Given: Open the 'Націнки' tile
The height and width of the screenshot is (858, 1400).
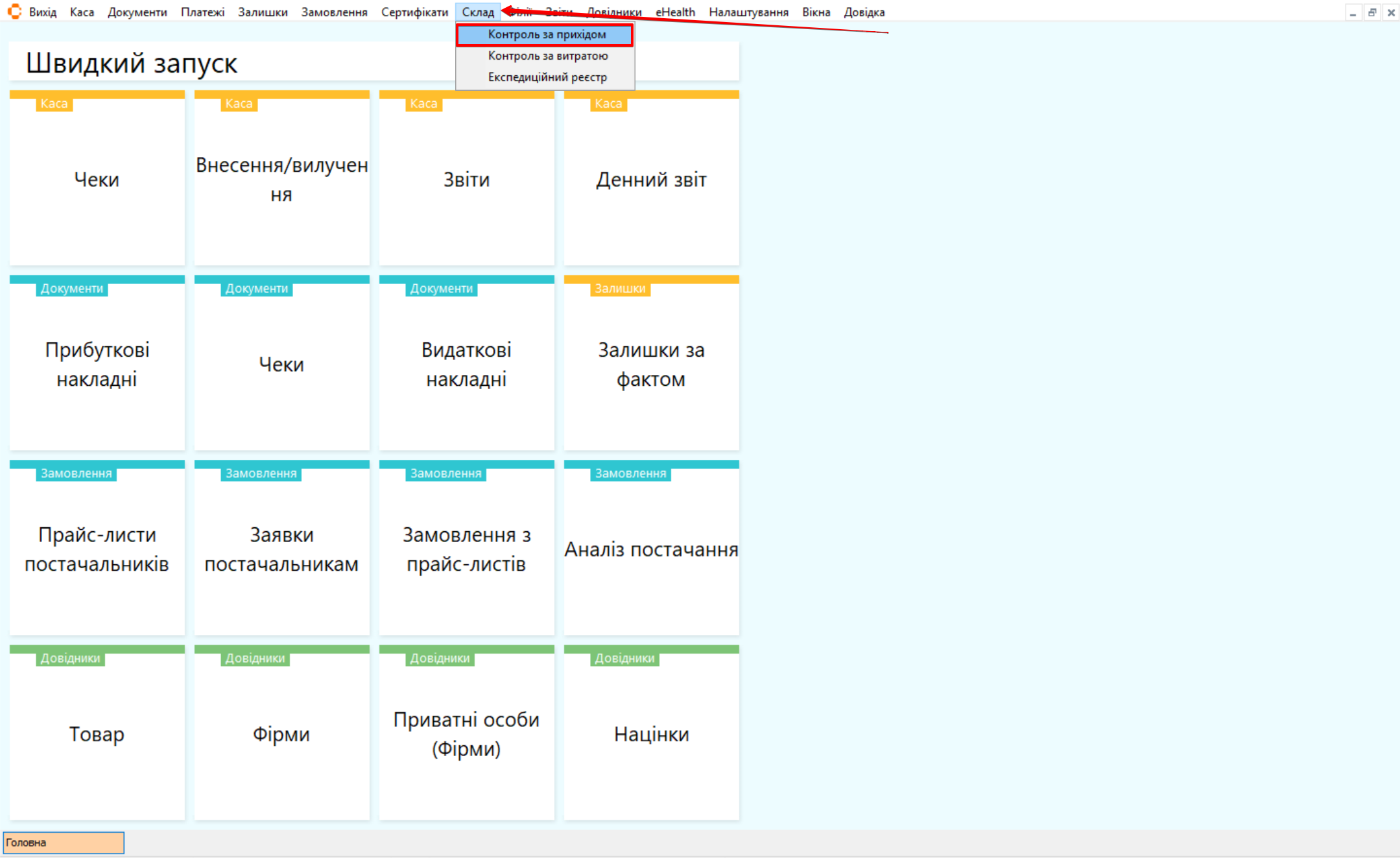Looking at the screenshot, I should click(651, 734).
